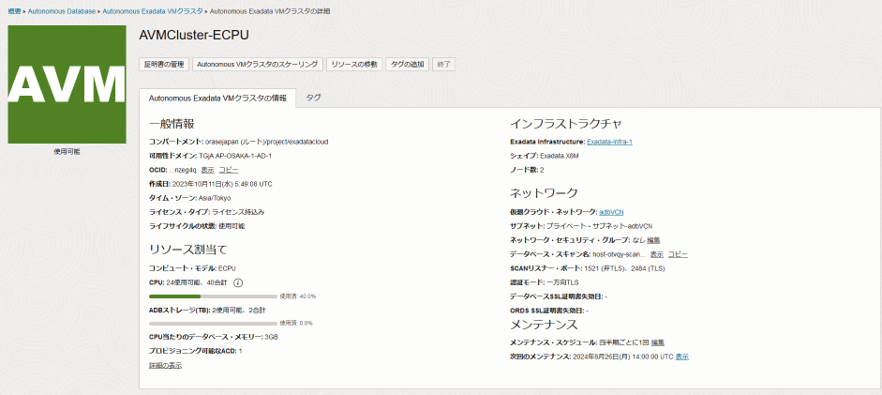Click the 使用可能 status label under logo
882x395 pixels.
click(x=67, y=152)
